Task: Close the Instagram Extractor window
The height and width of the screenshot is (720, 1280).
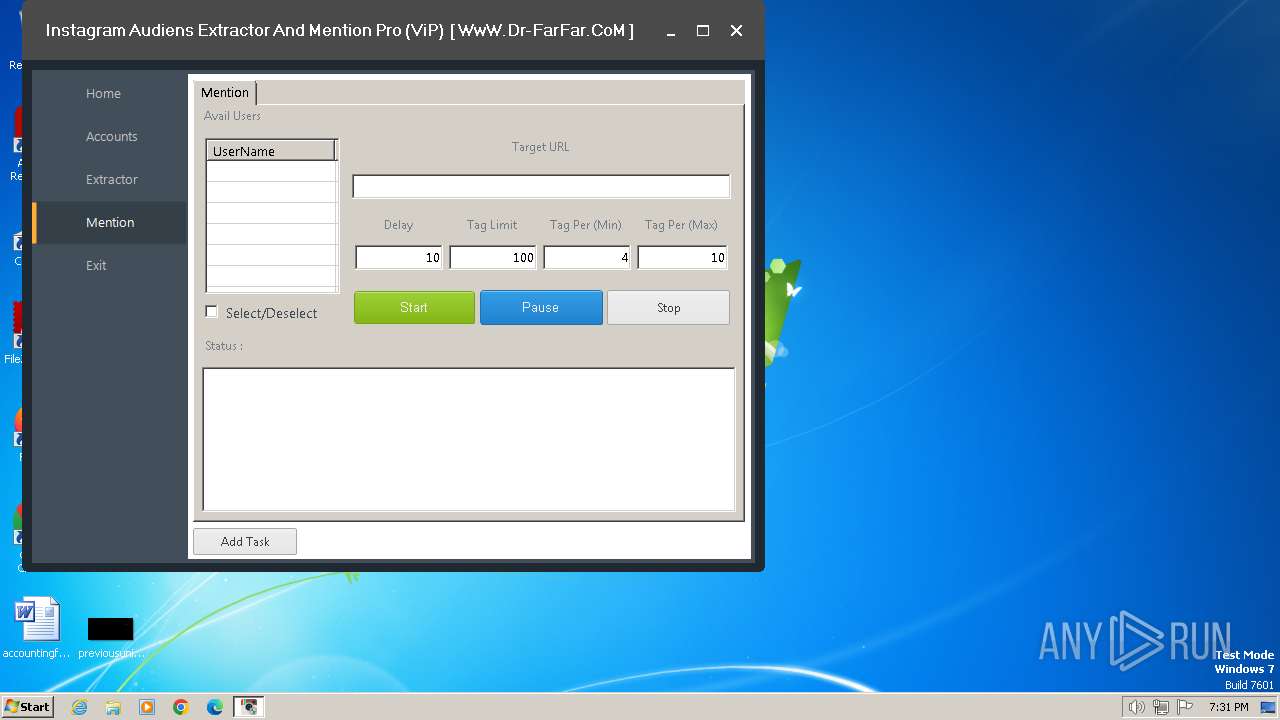Action: (736, 30)
